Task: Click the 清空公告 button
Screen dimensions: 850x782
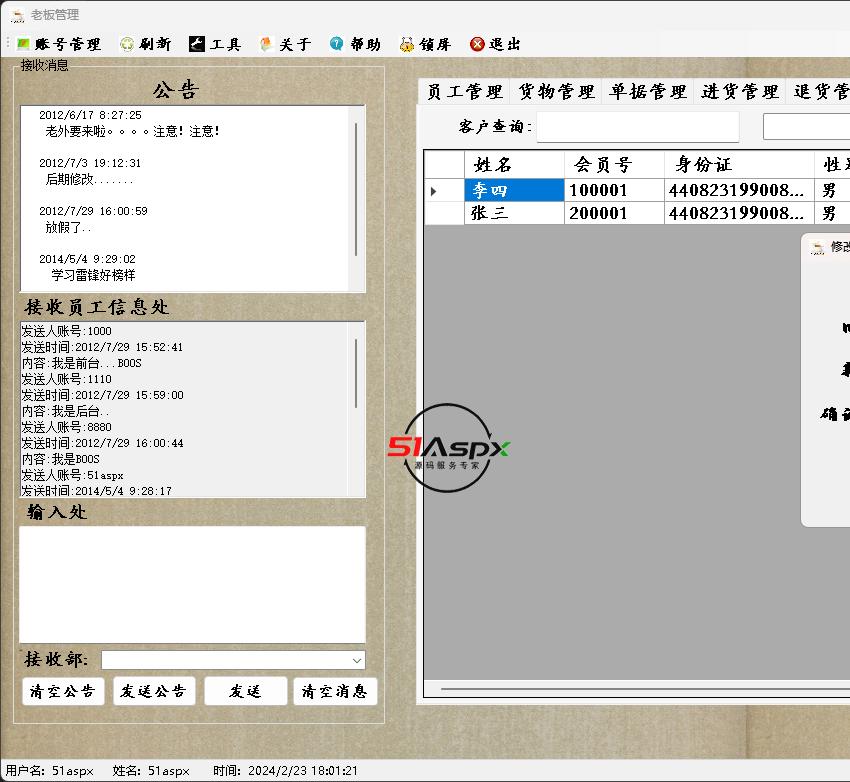Action: (63, 691)
